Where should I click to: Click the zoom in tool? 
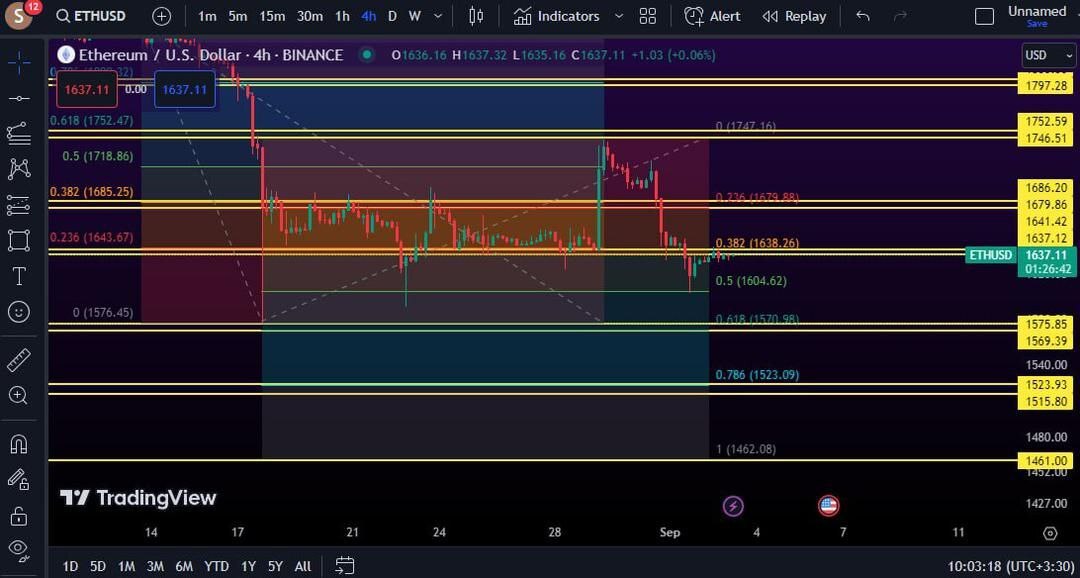click(19, 395)
